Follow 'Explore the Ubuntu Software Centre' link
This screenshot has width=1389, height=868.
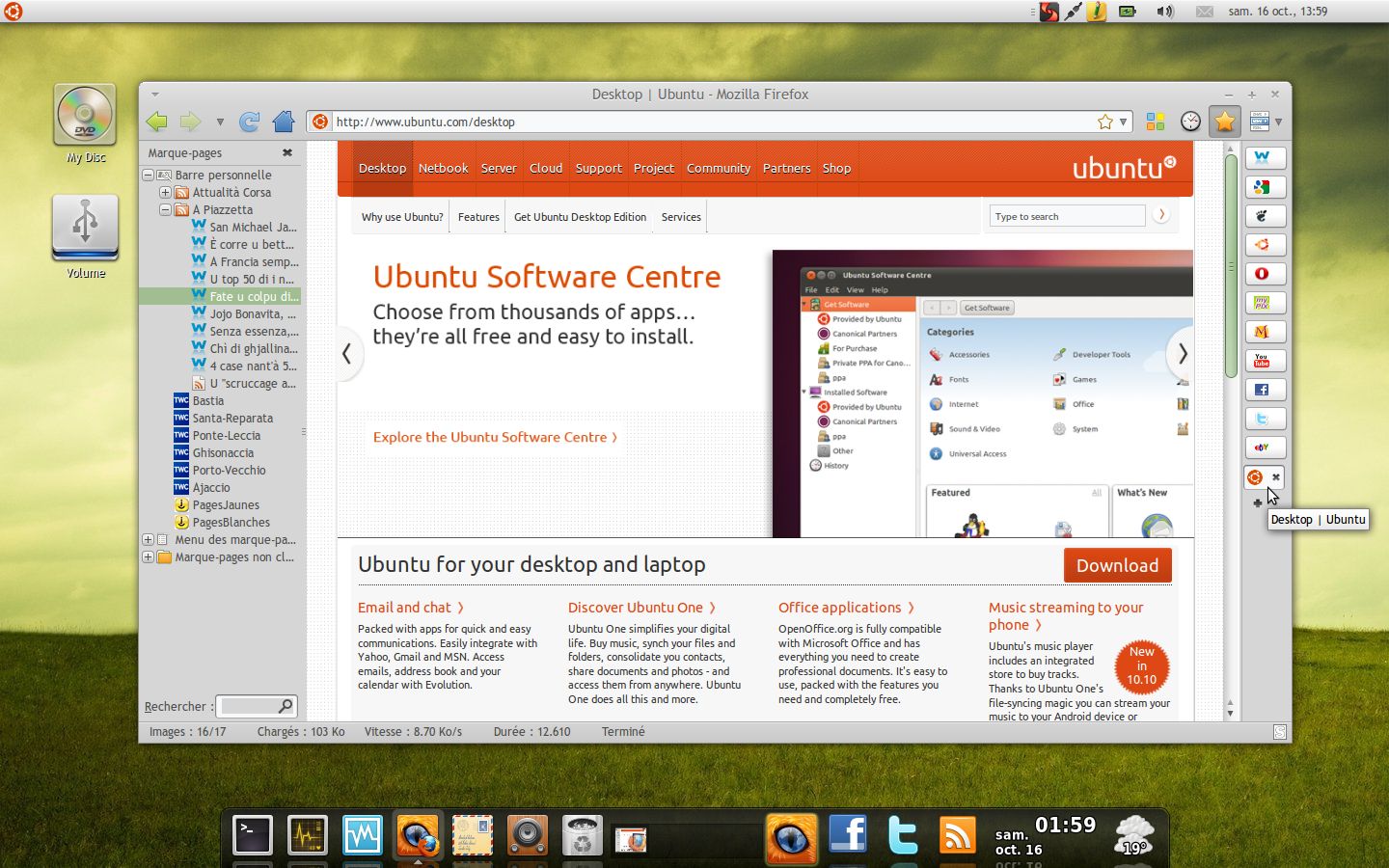[x=495, y=437]
